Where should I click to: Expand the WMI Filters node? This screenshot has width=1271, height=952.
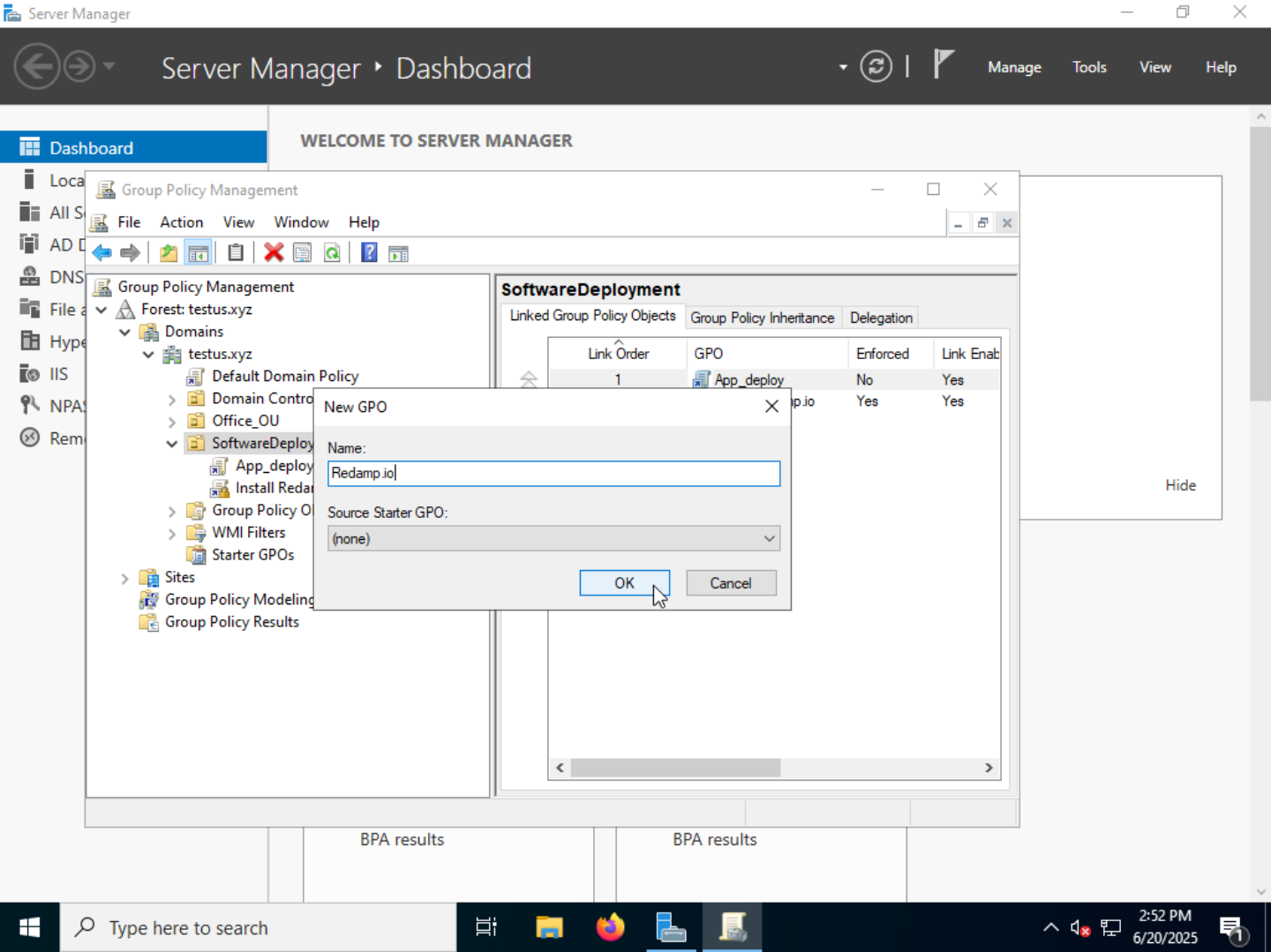[x=172, y=534]
